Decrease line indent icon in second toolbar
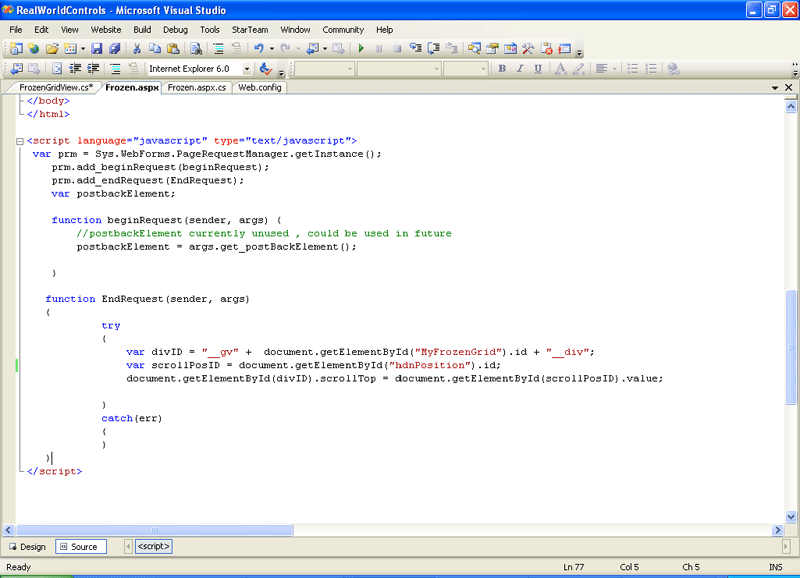Image resolution: width=800 pixels, height=578 pixels. point(75,68)
